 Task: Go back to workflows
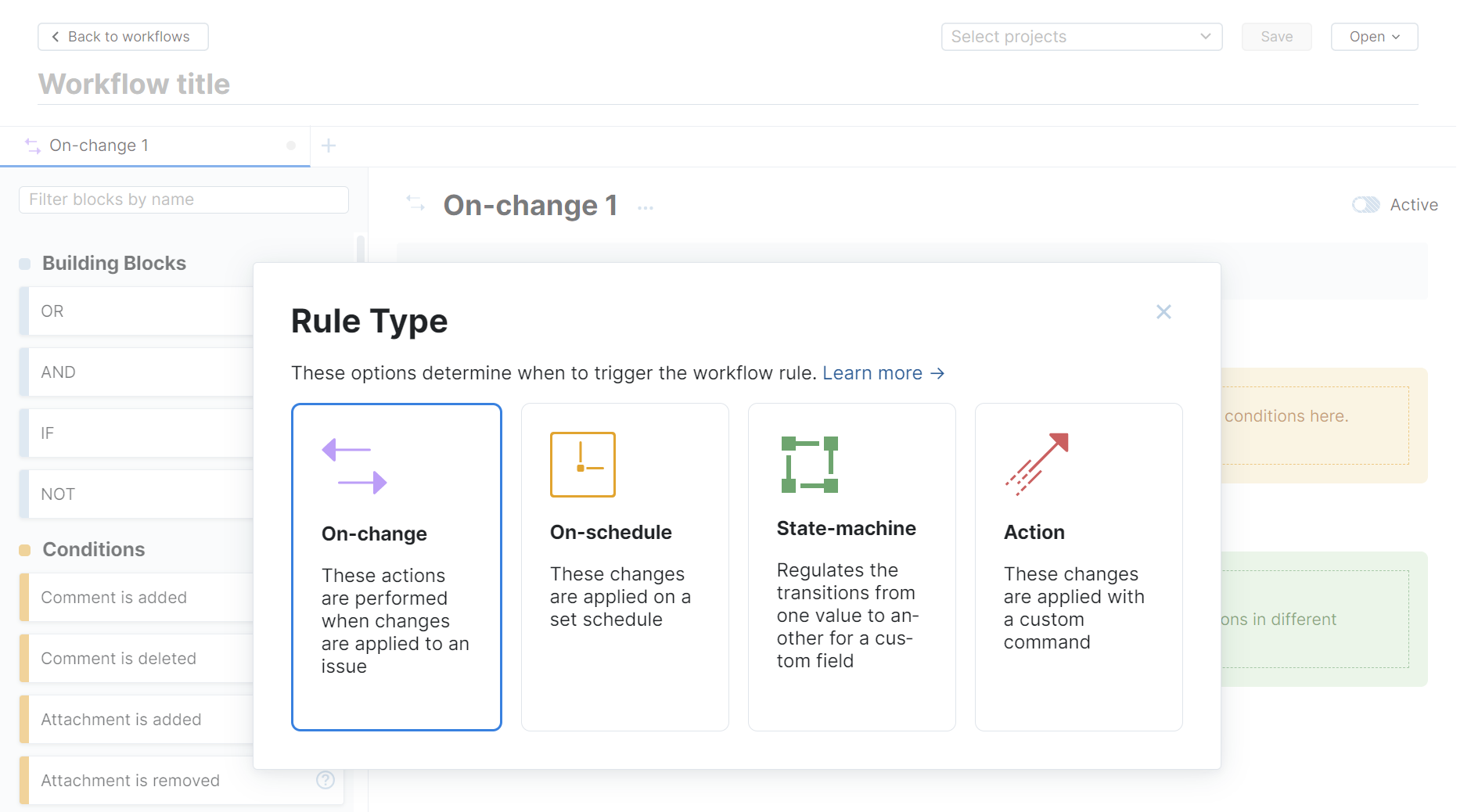tap(123, 37)
